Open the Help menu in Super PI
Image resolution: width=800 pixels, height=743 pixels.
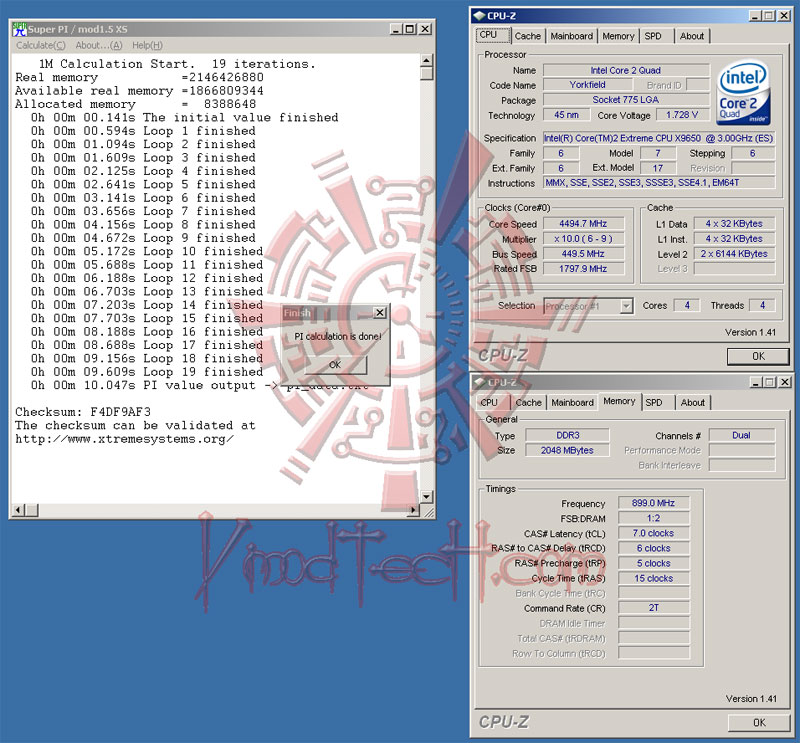point(147,45)
